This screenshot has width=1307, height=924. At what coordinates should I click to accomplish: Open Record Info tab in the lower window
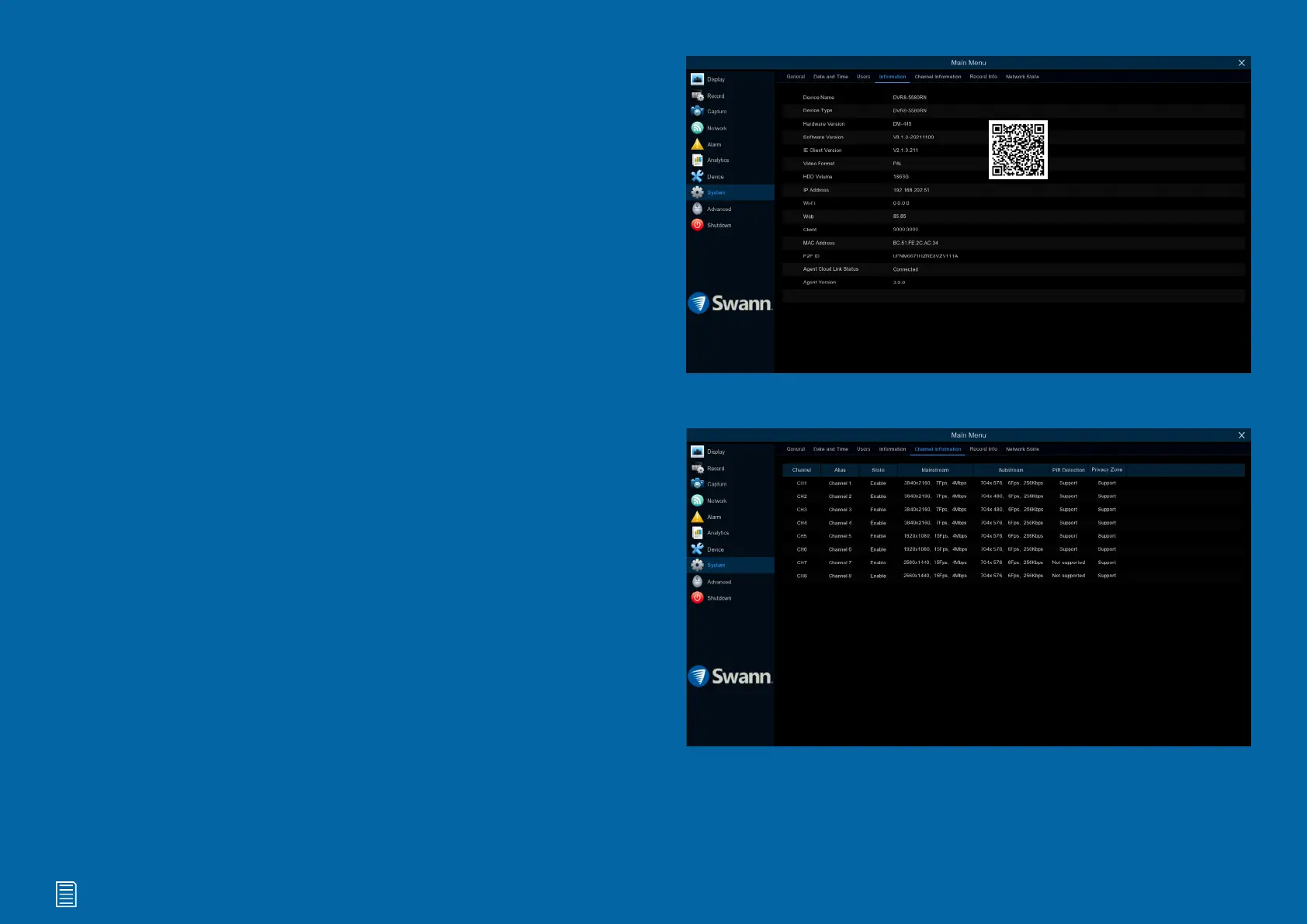[x=983, y=449]
